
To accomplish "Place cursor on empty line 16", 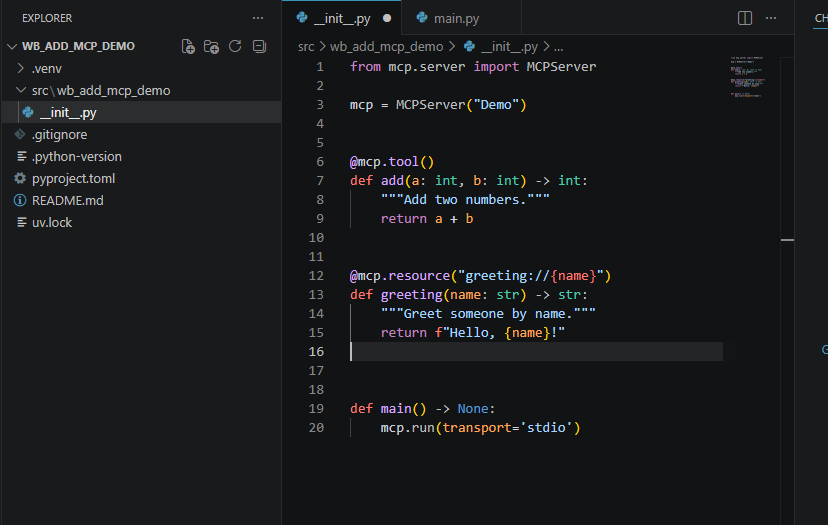I will [x=536, y=351].
